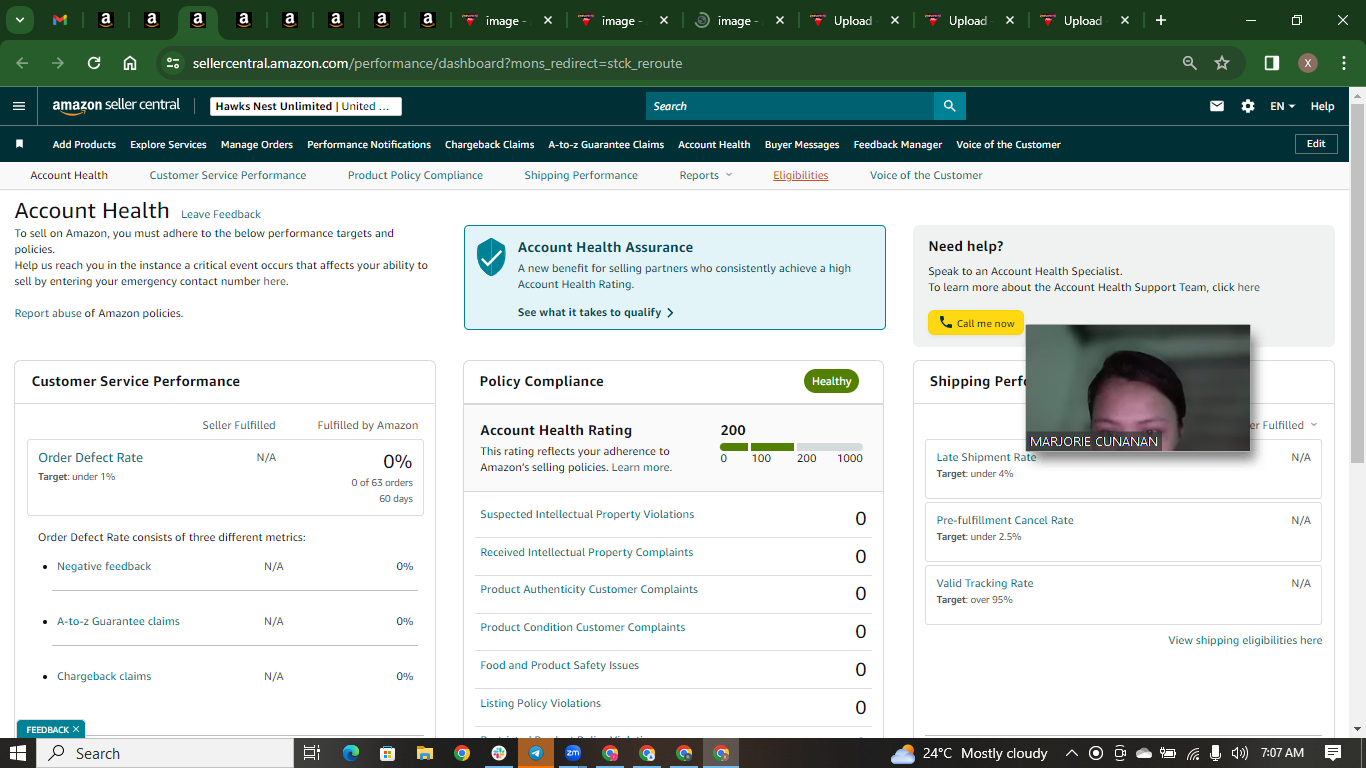1366x768 pixels.
Task: Open the Windows notification center
Action: [1333, 753]
